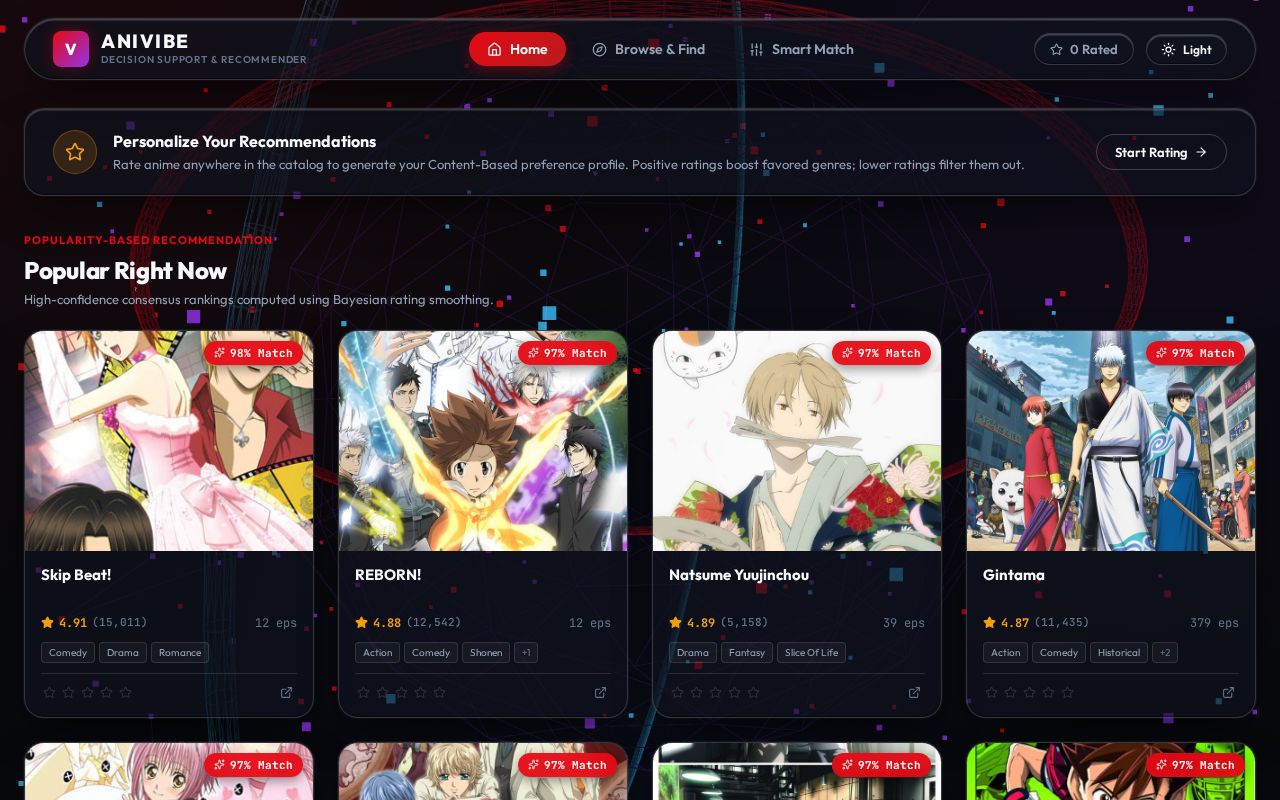This screenshot has height=800, width=1280.
Task: Click the 0 Rated button
Action: (x=1084, y=49)
